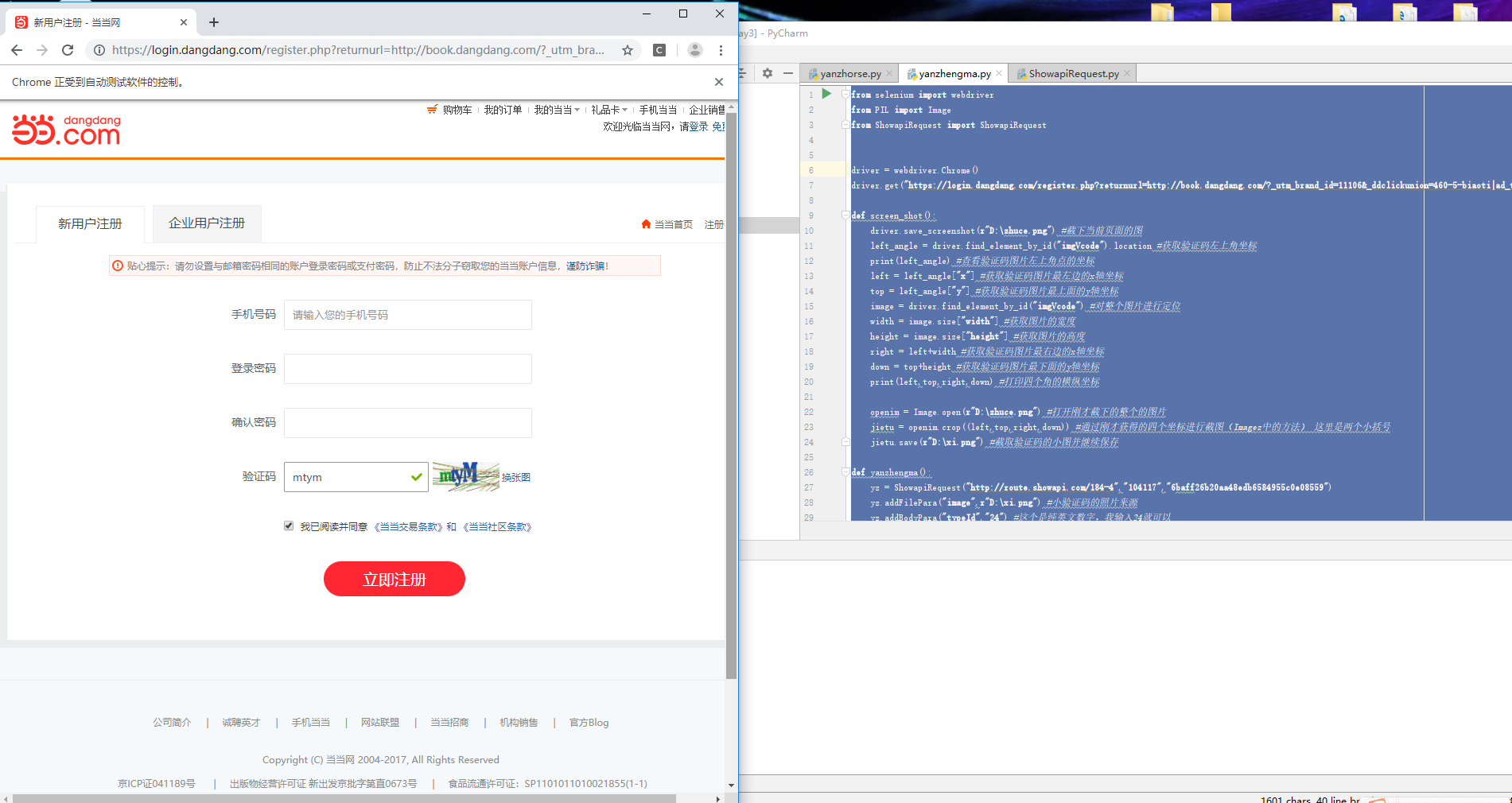The image size is (1512, 803).
Task: Click the dangdang.com logo
Action: click(x=67, y=130)
